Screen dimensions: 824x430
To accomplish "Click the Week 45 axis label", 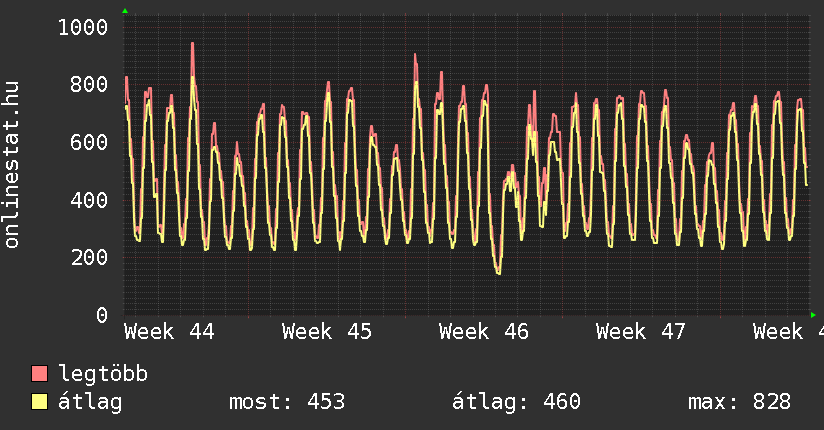I will [x=327, y=331].
